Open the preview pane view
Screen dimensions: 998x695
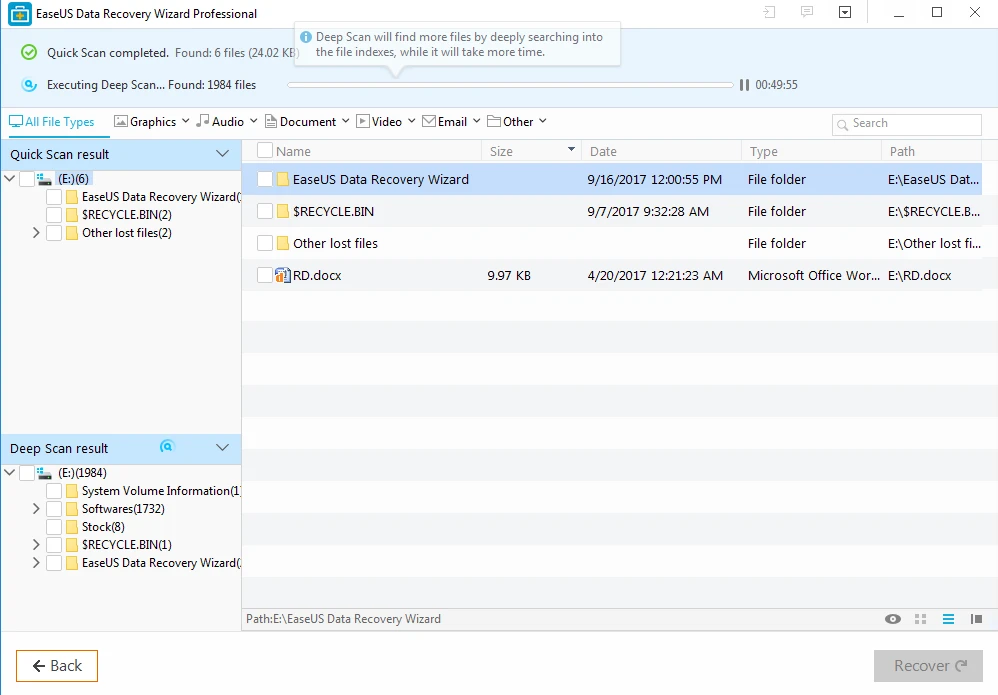pos(976,619)
